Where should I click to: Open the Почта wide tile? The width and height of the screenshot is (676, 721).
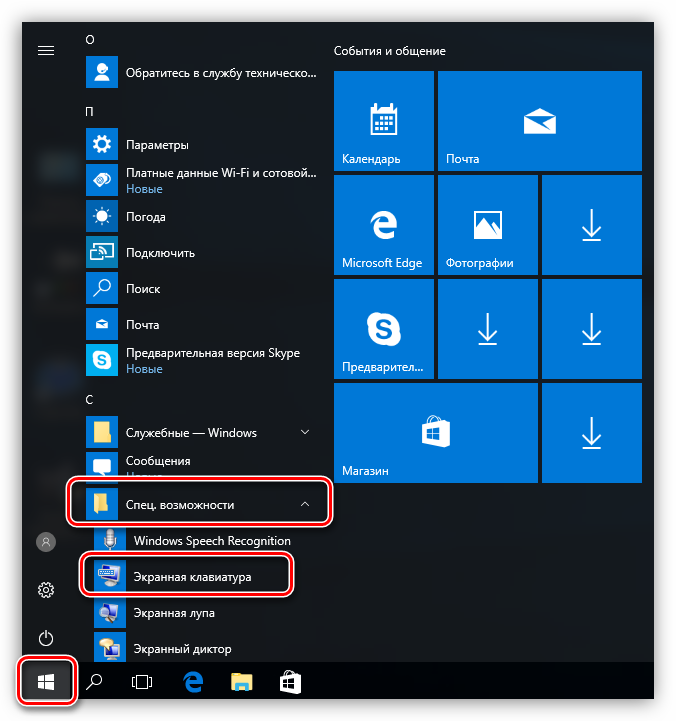click(539, 120)
